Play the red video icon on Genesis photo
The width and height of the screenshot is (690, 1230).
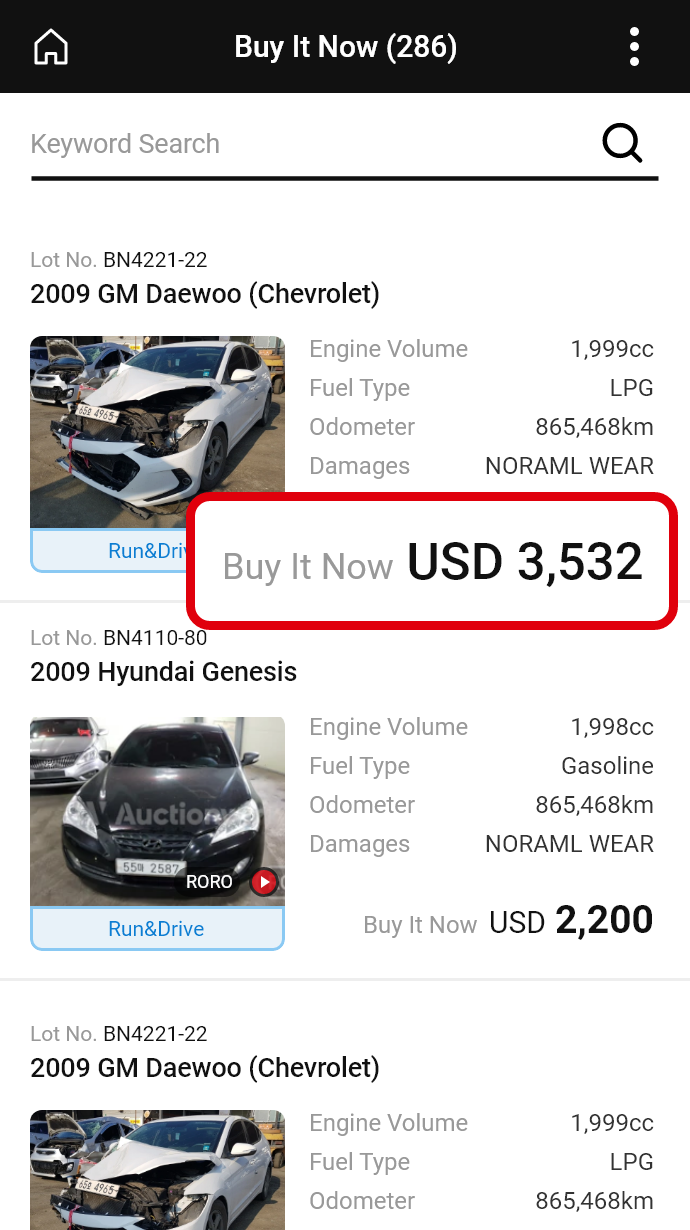point(263,882)
